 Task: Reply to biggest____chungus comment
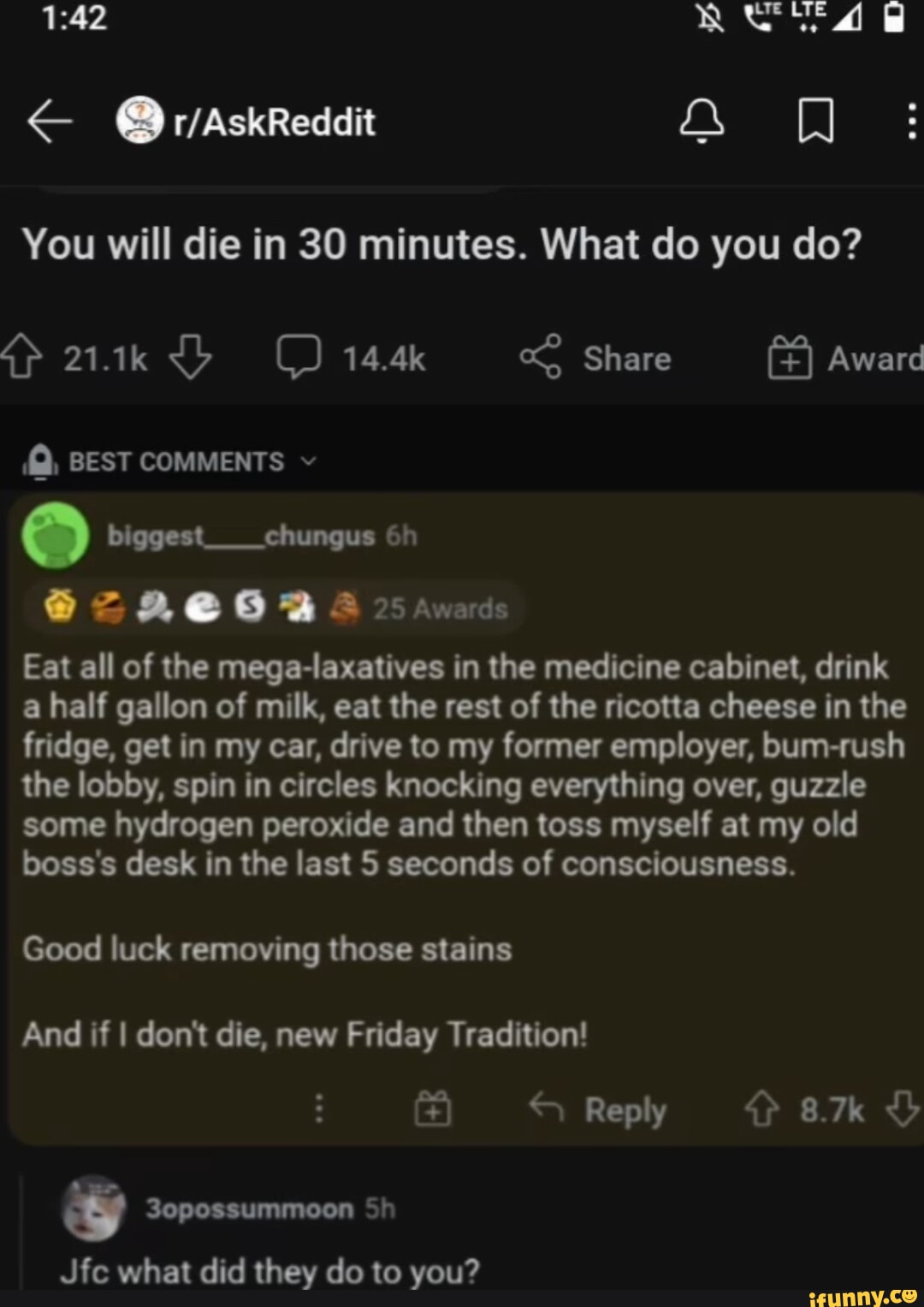[x=599, y=1110]
